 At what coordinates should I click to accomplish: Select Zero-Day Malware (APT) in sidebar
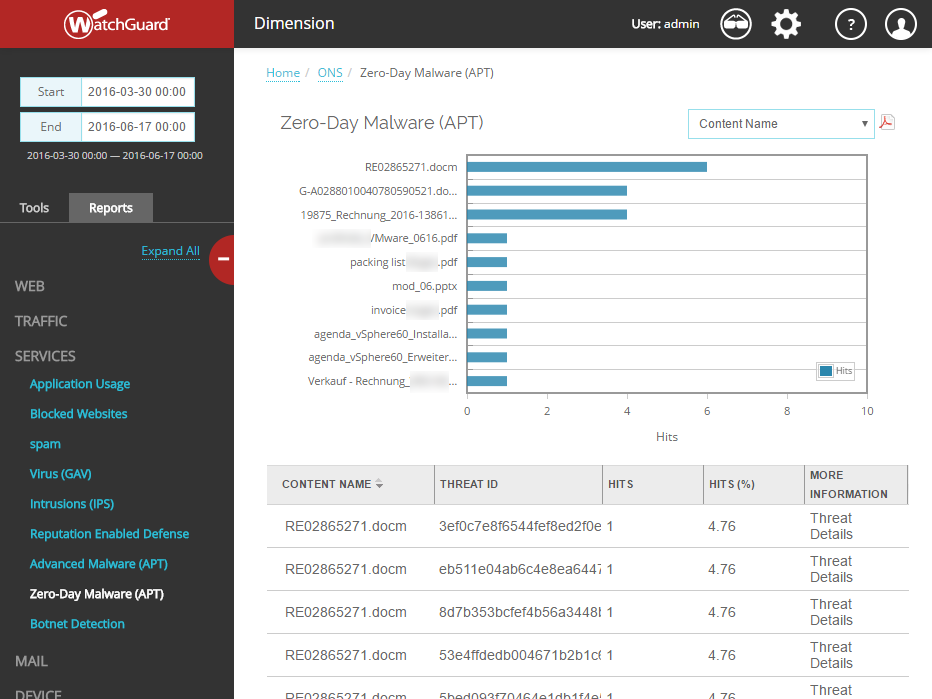97,594
